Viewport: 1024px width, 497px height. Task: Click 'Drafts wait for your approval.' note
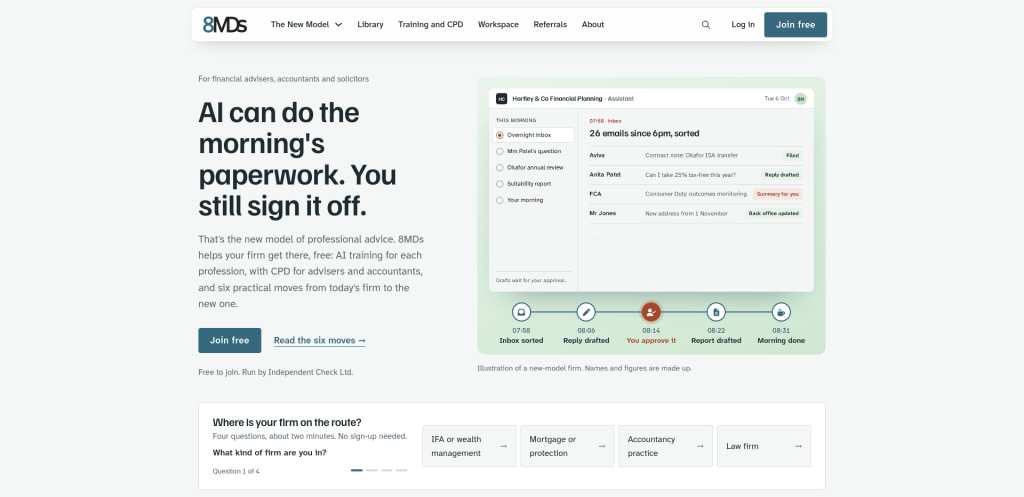tap(530, 280)
